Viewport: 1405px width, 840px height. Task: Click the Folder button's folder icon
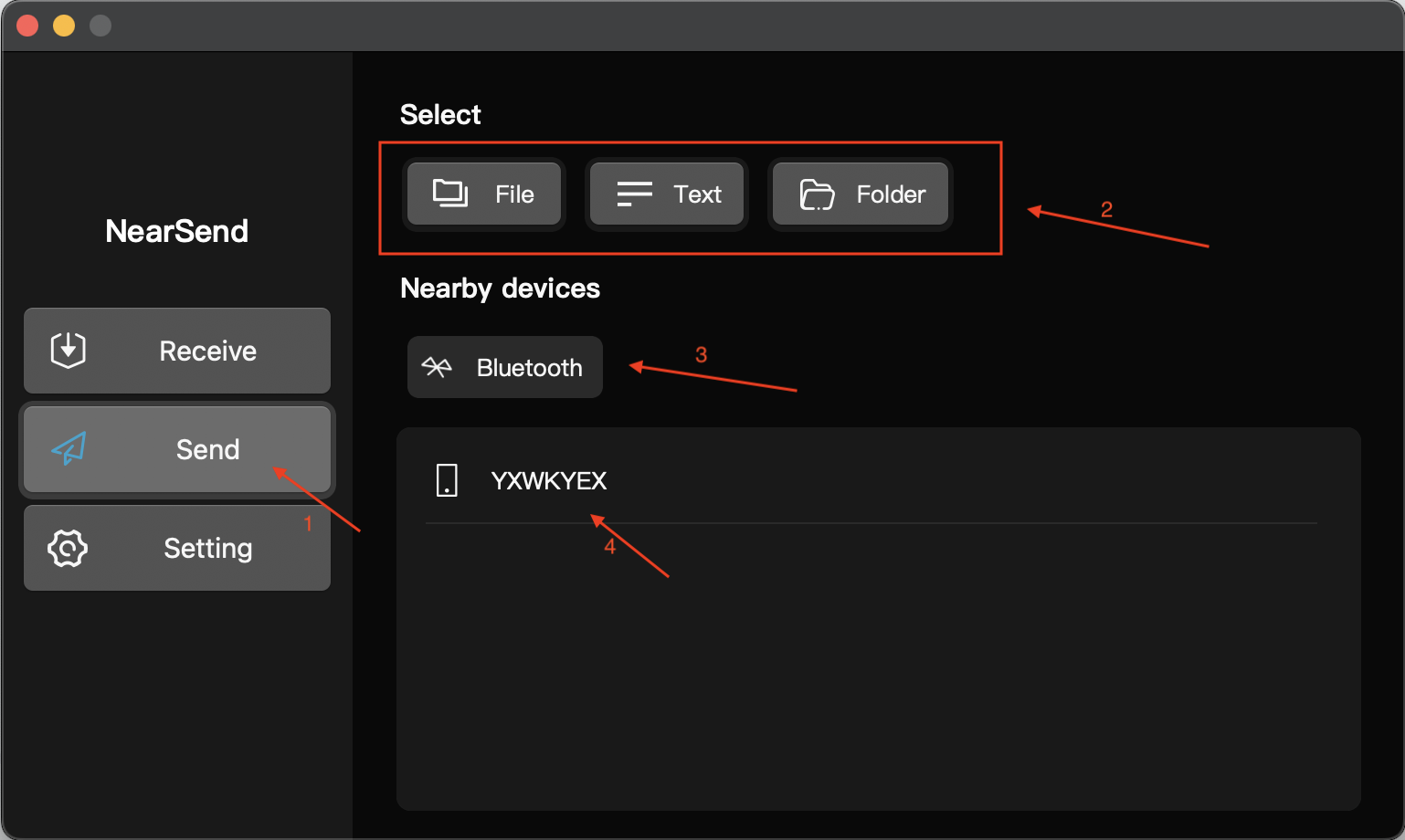coord(817,194)
